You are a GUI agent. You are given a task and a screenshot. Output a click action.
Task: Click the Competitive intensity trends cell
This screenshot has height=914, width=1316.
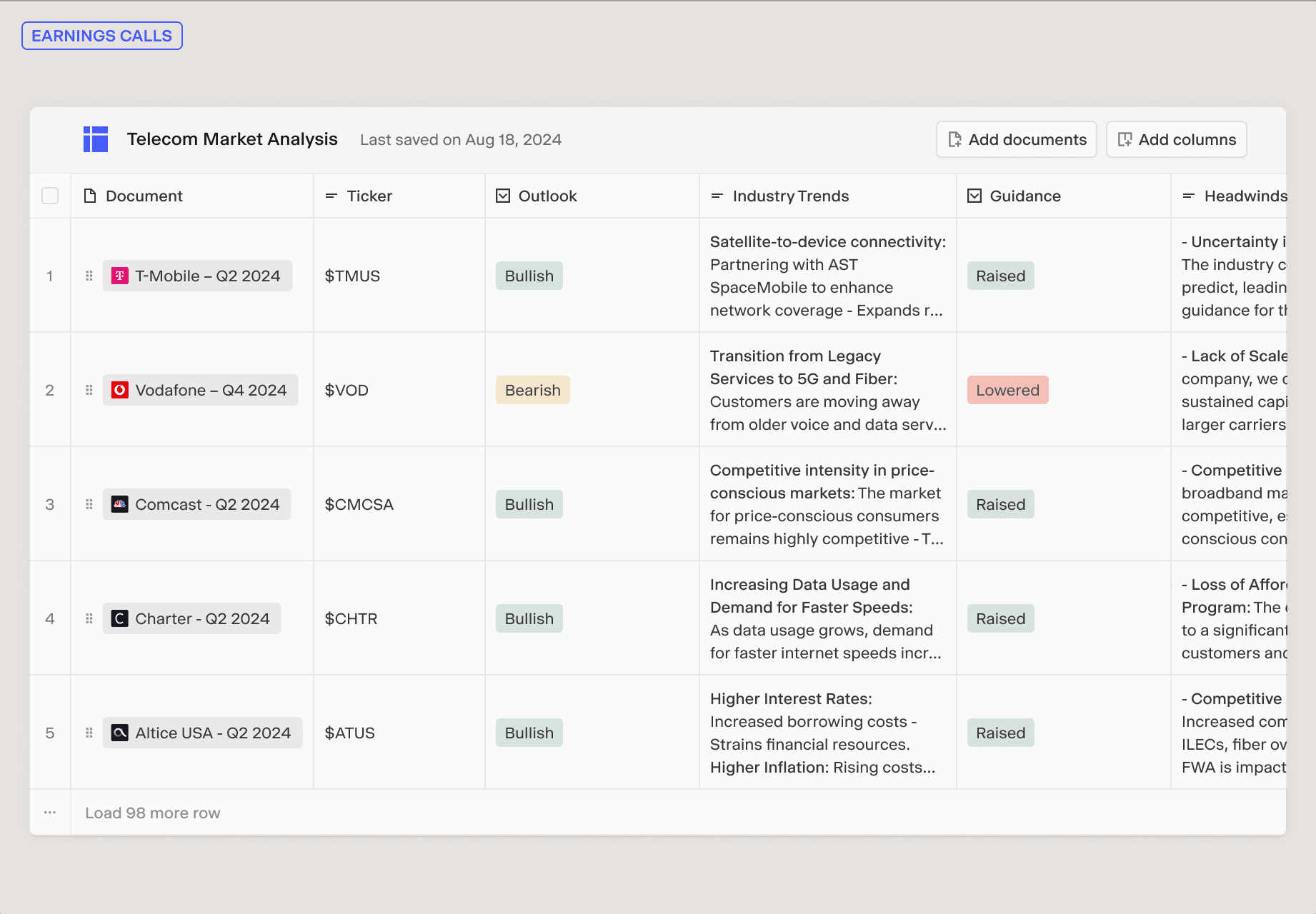coord(828,504)
